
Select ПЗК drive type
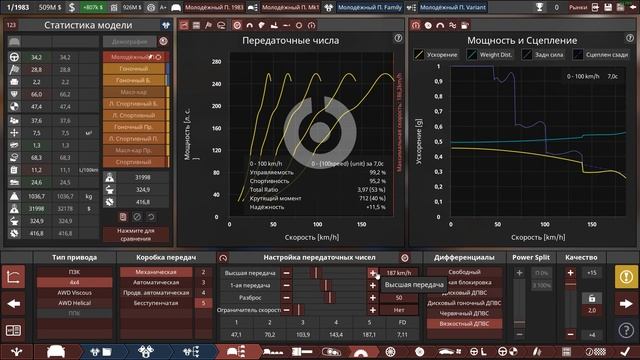[x=74, y=272]
